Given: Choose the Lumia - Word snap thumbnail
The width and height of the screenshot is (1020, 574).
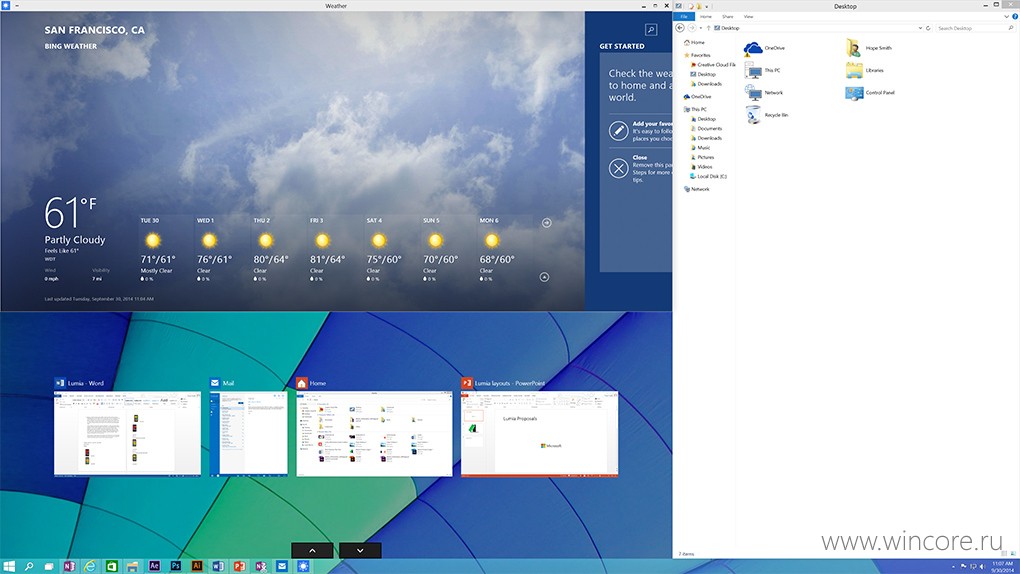Looking at the screenshot, I should (128, 433).
